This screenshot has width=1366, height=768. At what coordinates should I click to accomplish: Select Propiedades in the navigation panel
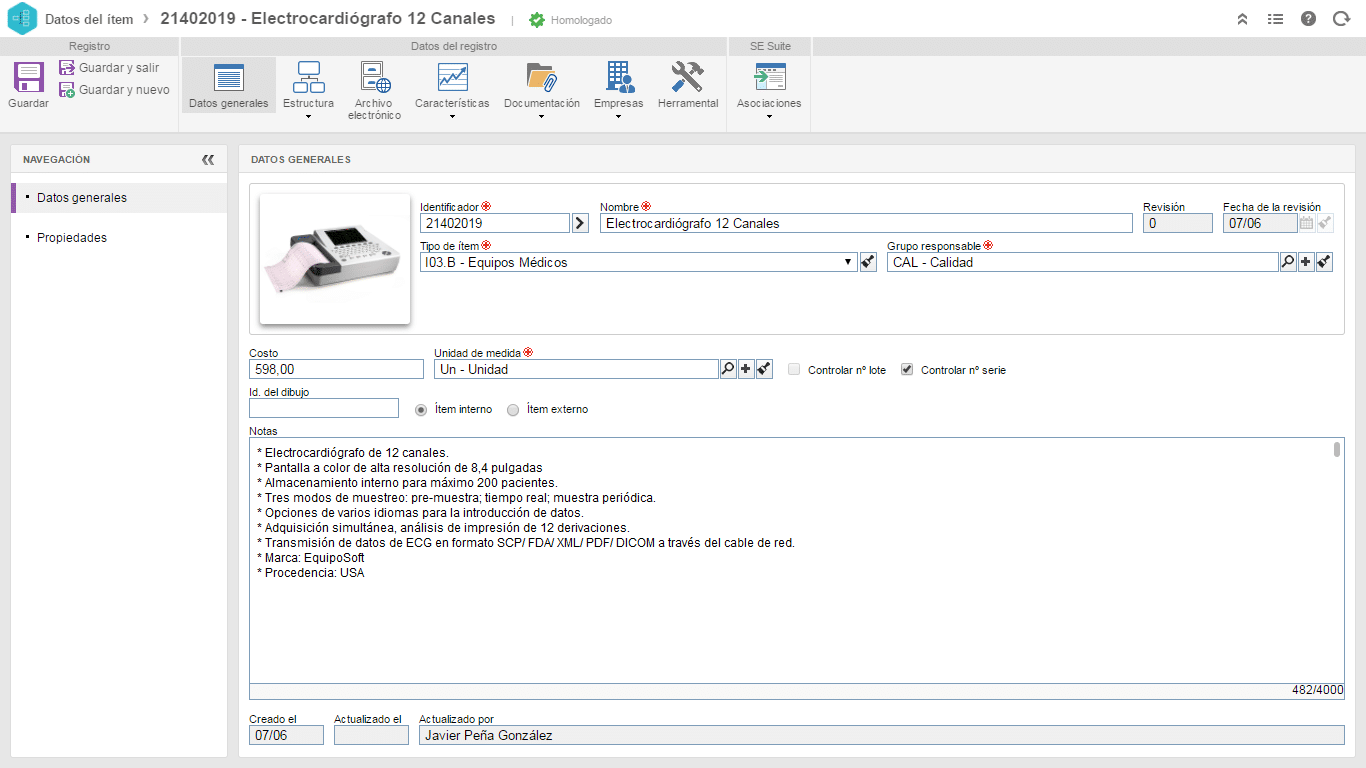tap(72, 238)
